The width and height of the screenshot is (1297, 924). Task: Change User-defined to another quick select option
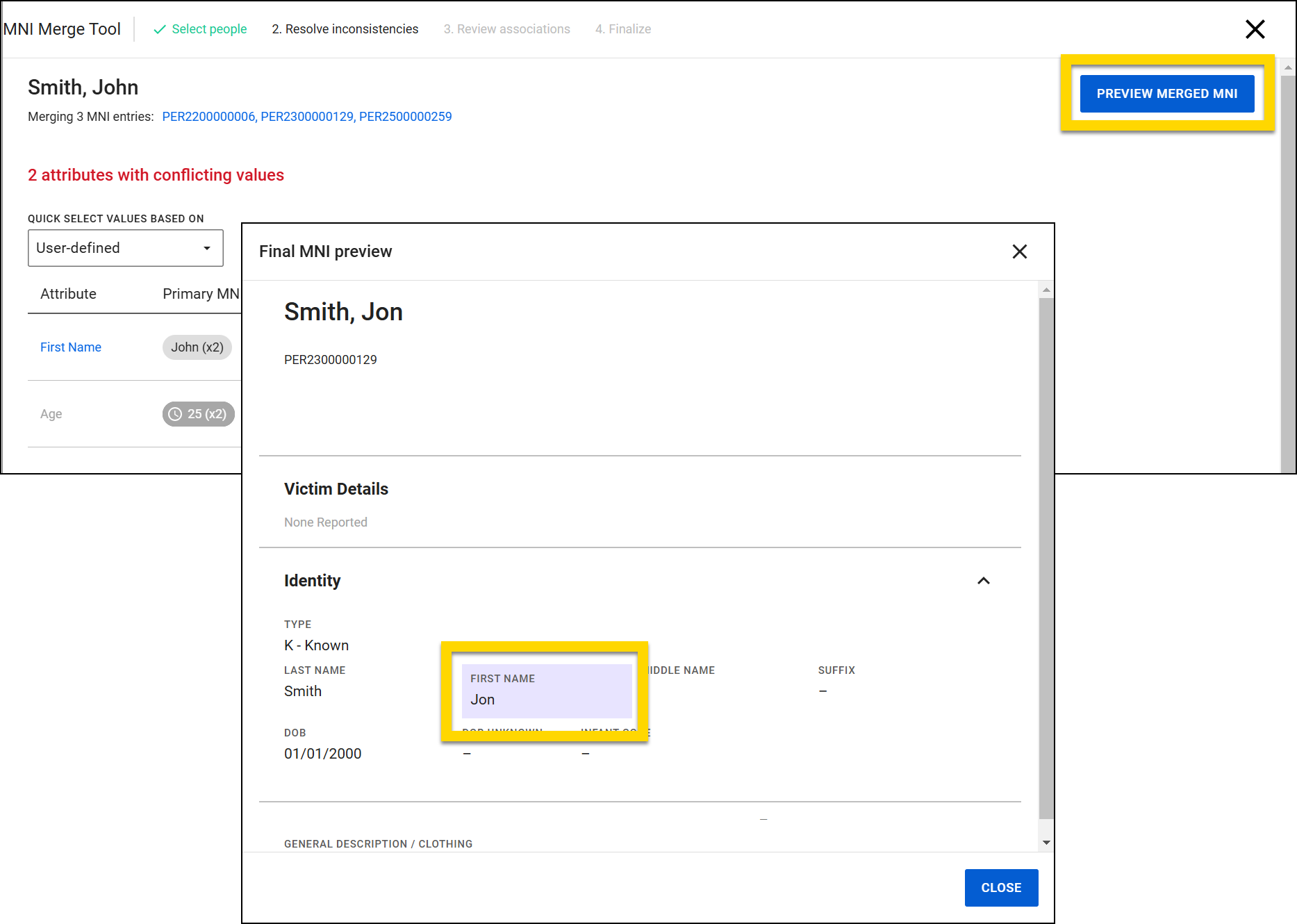pos(125,248)
